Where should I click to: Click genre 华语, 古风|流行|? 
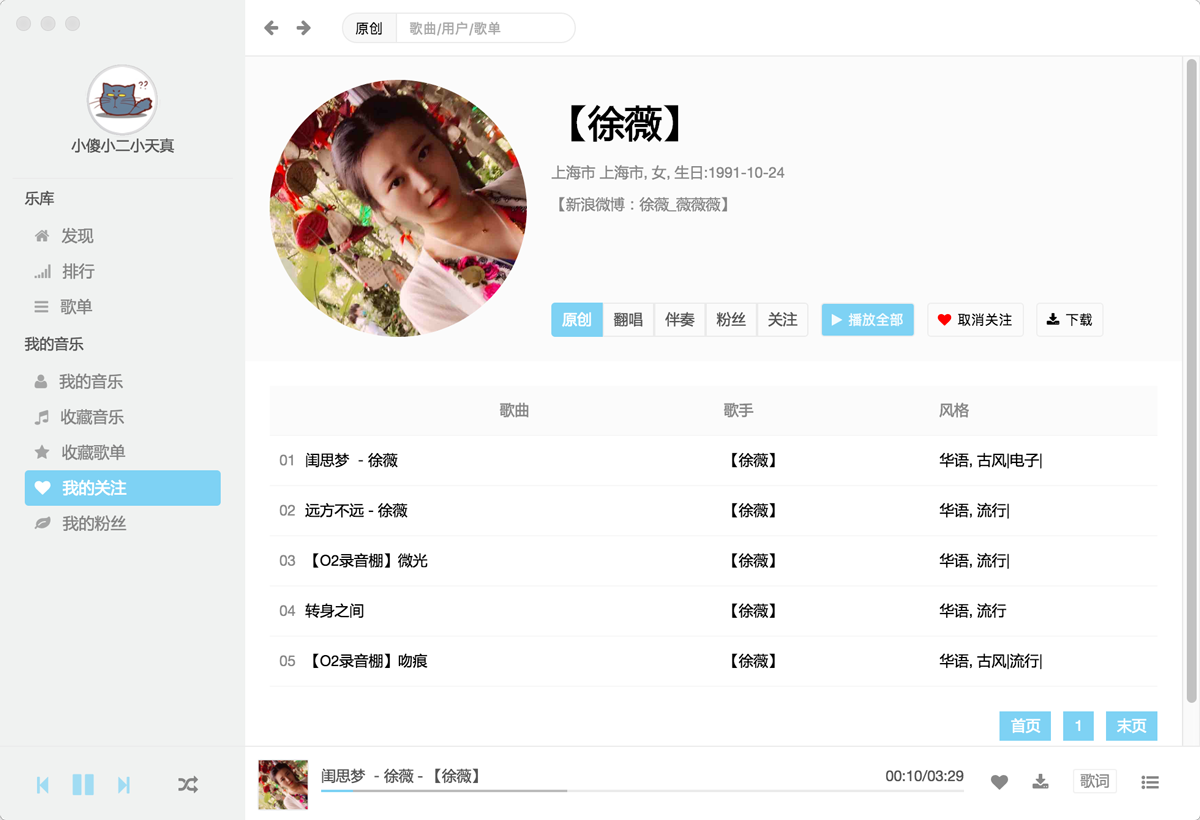point(990,660)
